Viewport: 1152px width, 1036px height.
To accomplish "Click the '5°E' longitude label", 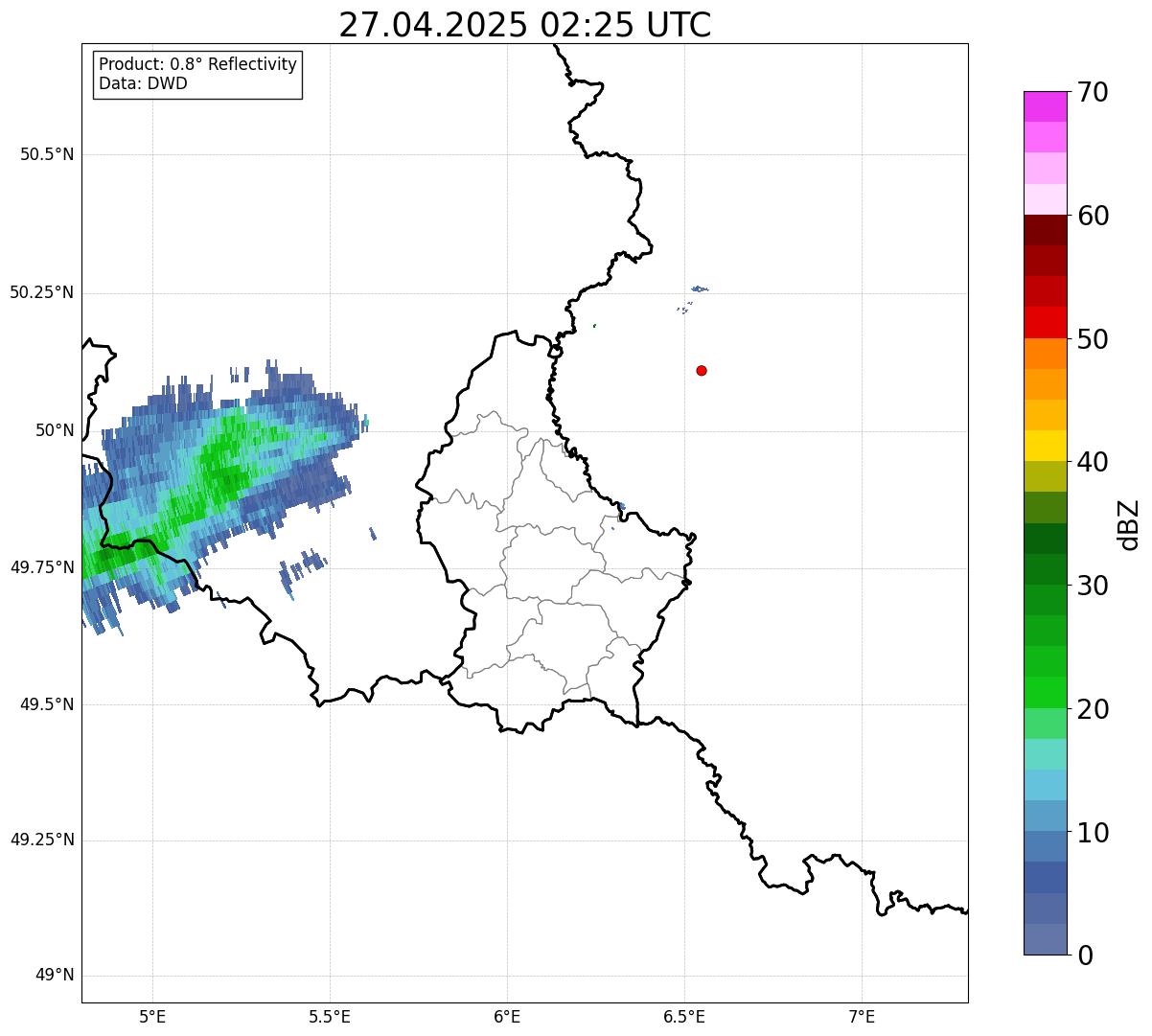I will click(x=152, y=1018).
